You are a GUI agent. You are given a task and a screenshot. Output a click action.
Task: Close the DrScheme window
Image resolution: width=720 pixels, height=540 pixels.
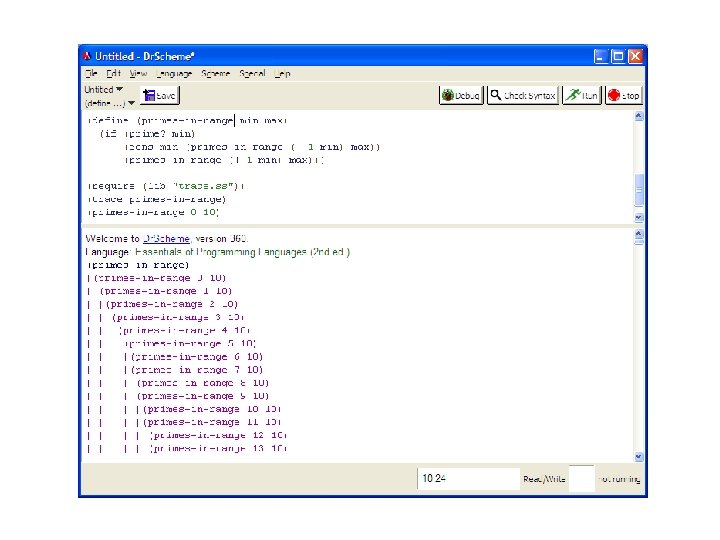pyautogui.click(x=635, y=56)
